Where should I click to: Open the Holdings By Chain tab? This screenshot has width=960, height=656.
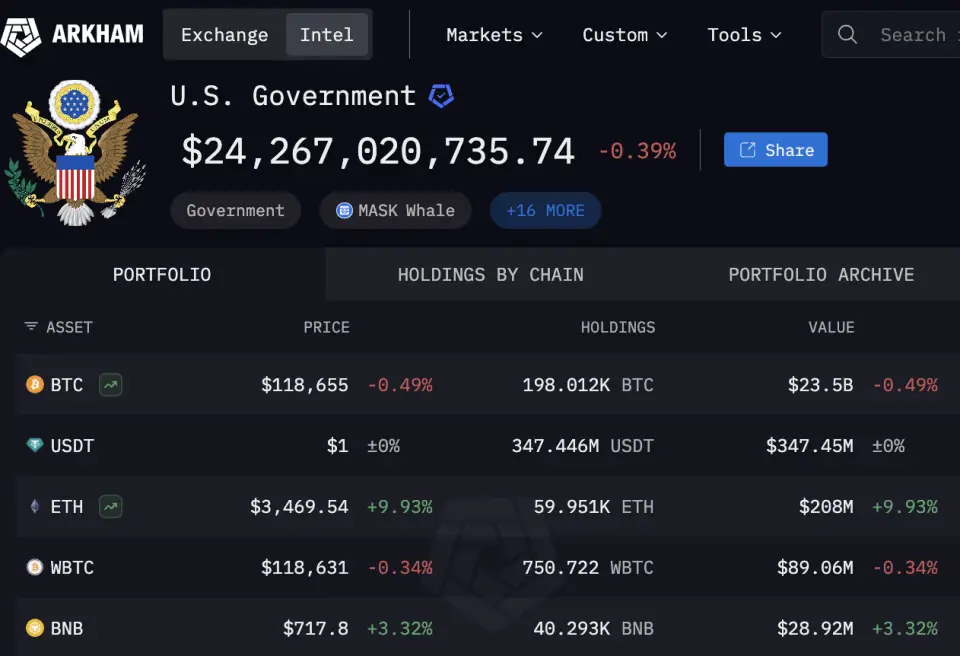point(490,274)
